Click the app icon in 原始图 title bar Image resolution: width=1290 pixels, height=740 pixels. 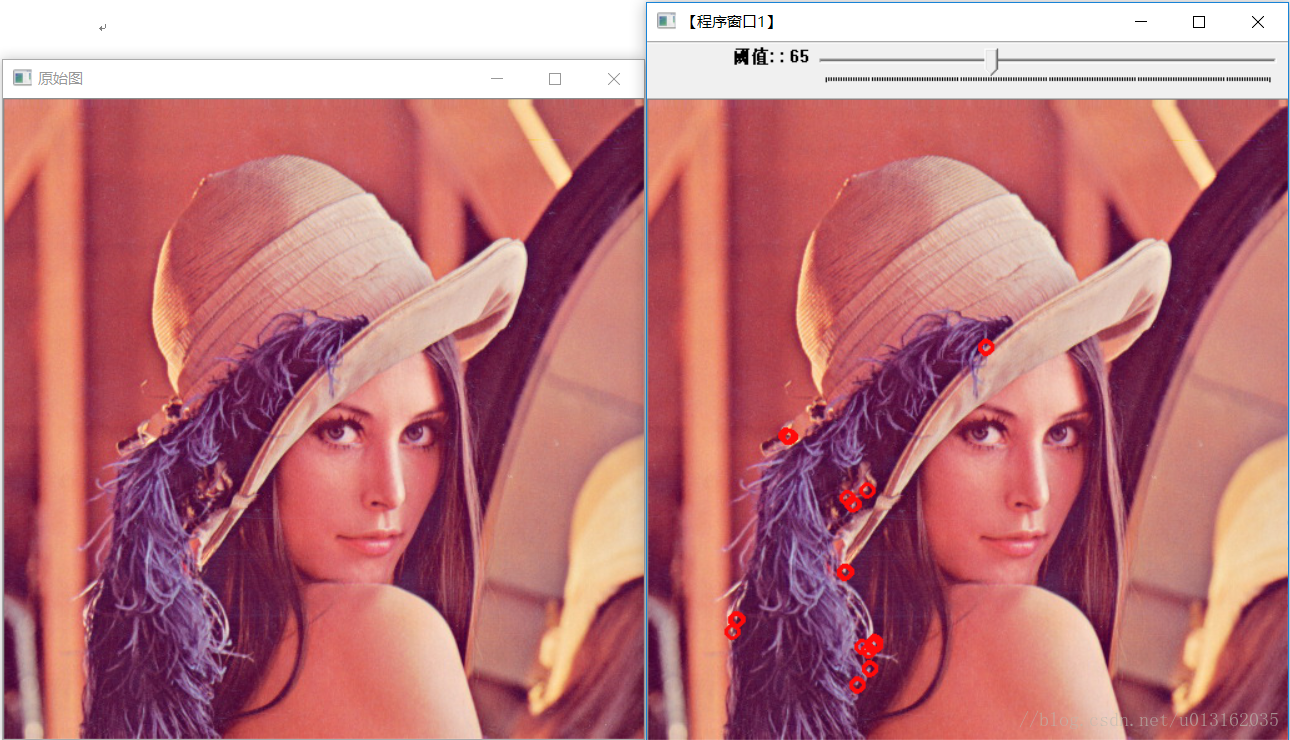pos(22,78)
